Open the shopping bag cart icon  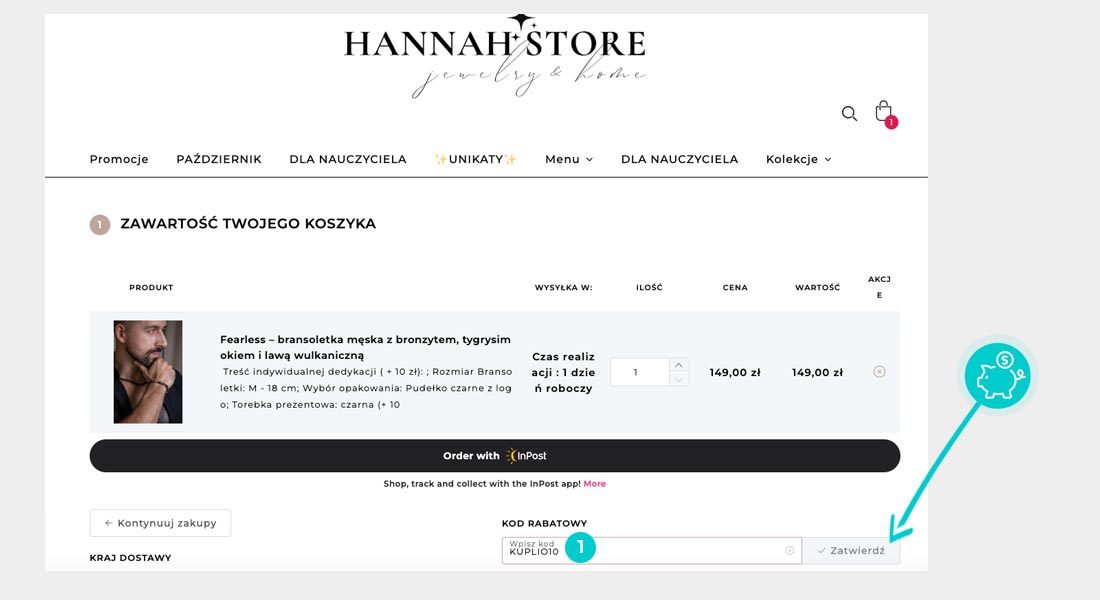click(x=883, y=111)
